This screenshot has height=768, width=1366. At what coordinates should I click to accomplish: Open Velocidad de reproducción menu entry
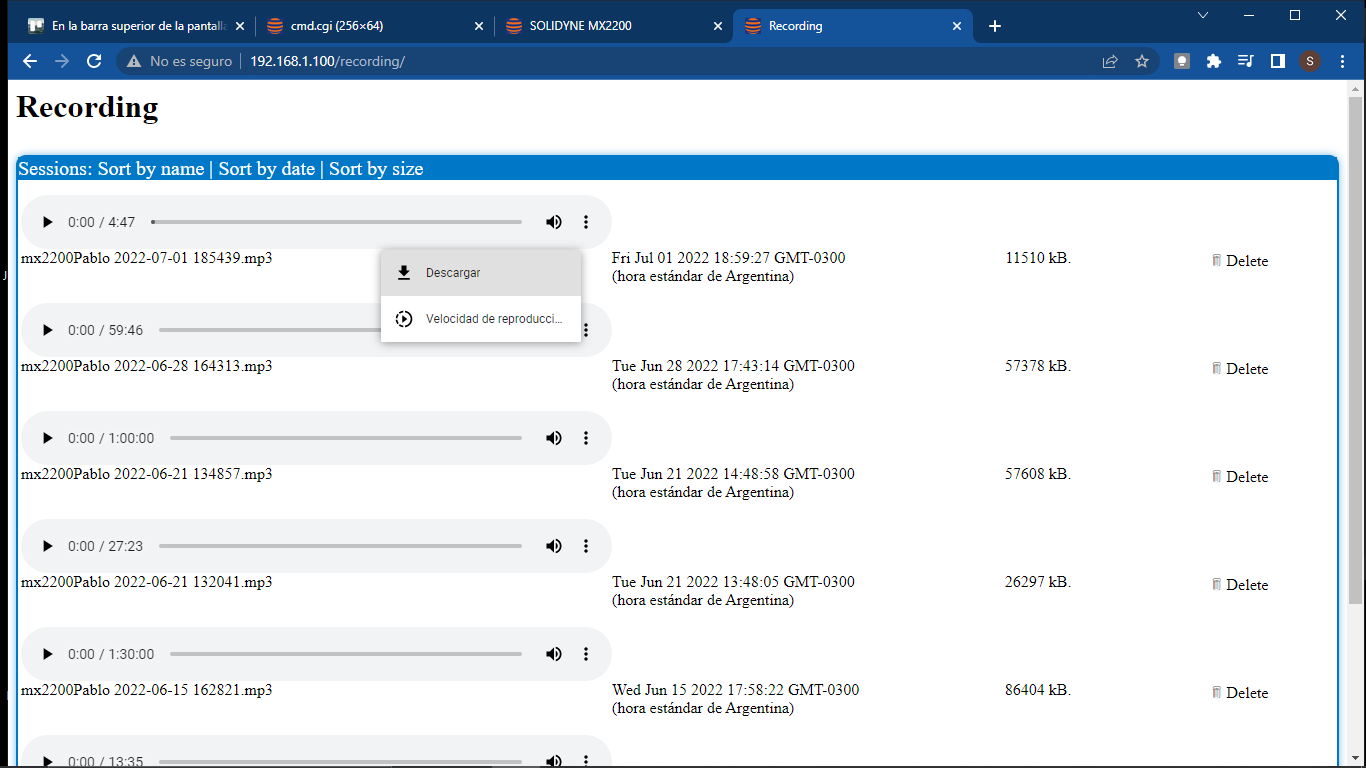pos(481,319)
